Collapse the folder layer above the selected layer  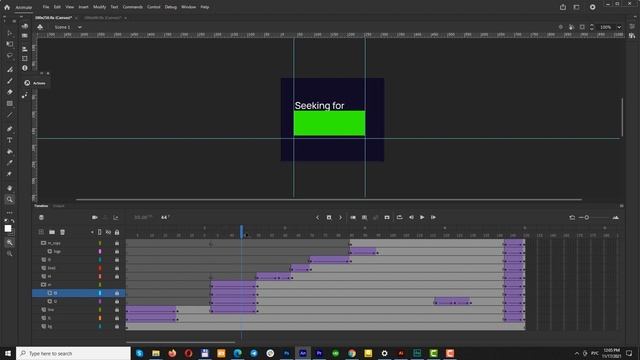tap(43, 284)
